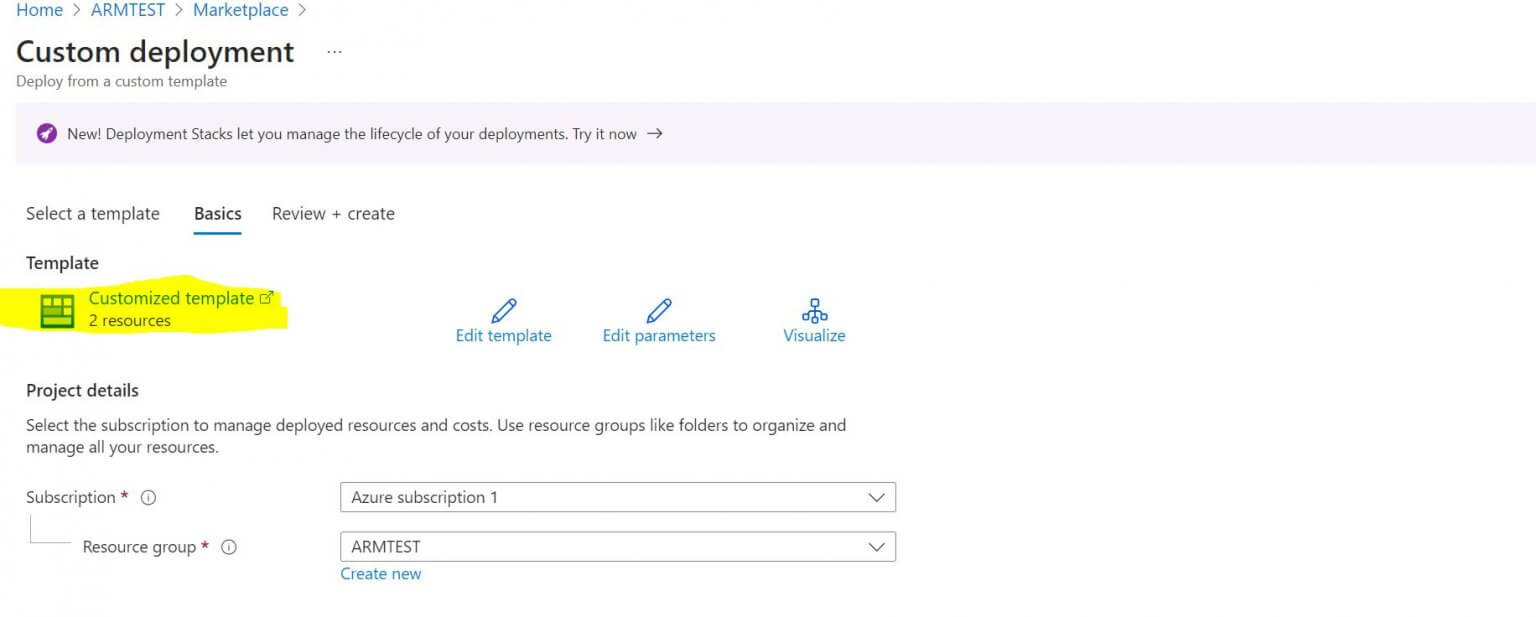
Task: Expand the Subscription dropdown
Action: (876, 497)
